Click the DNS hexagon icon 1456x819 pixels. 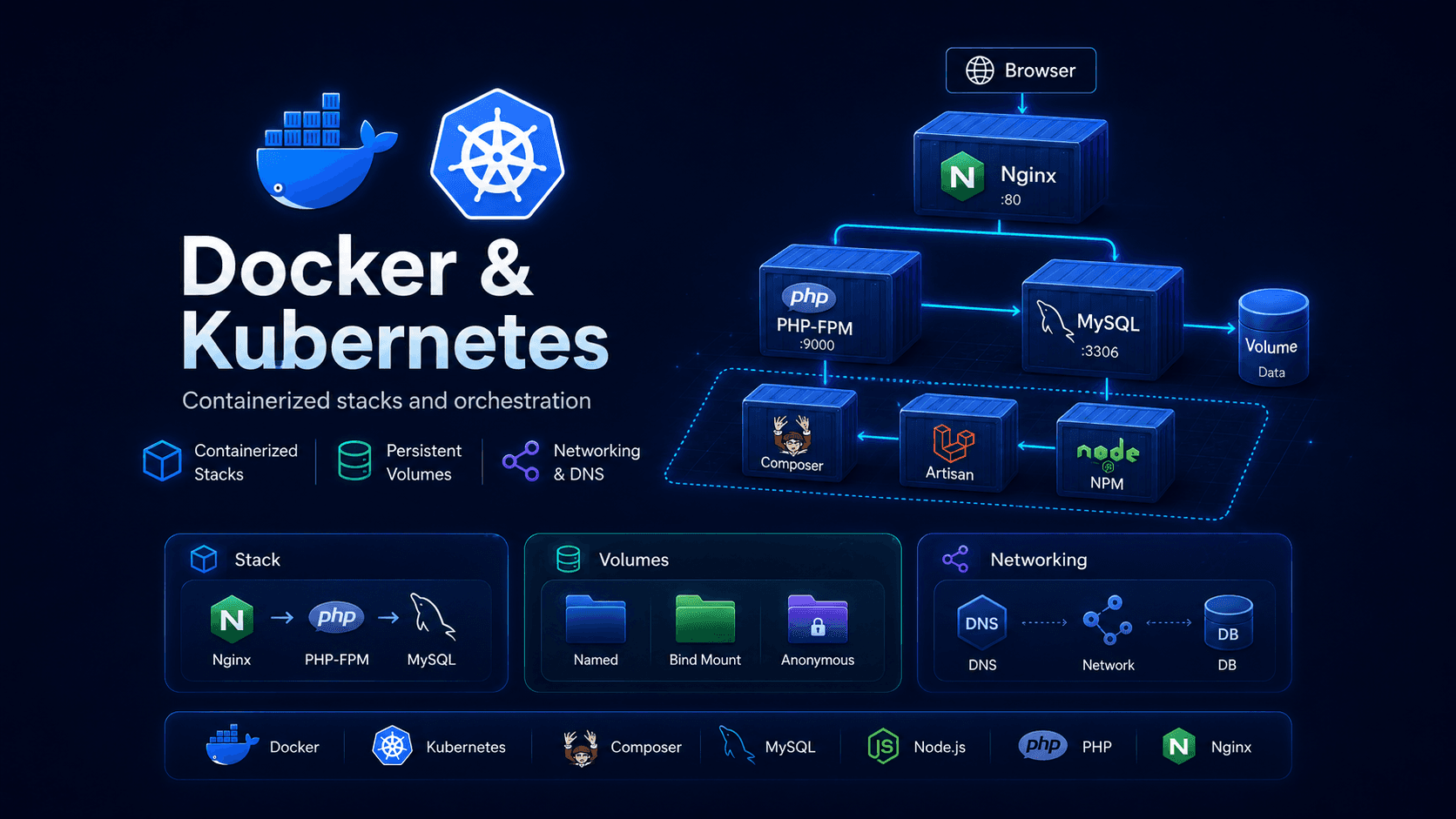(x=982, y=622)
